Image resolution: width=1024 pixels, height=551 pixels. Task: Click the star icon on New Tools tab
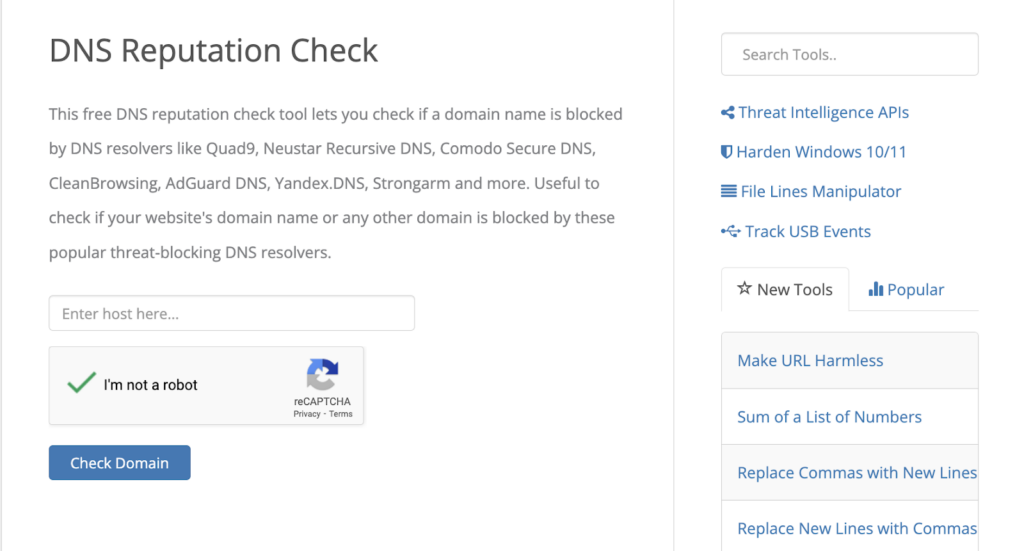point(744,289)
